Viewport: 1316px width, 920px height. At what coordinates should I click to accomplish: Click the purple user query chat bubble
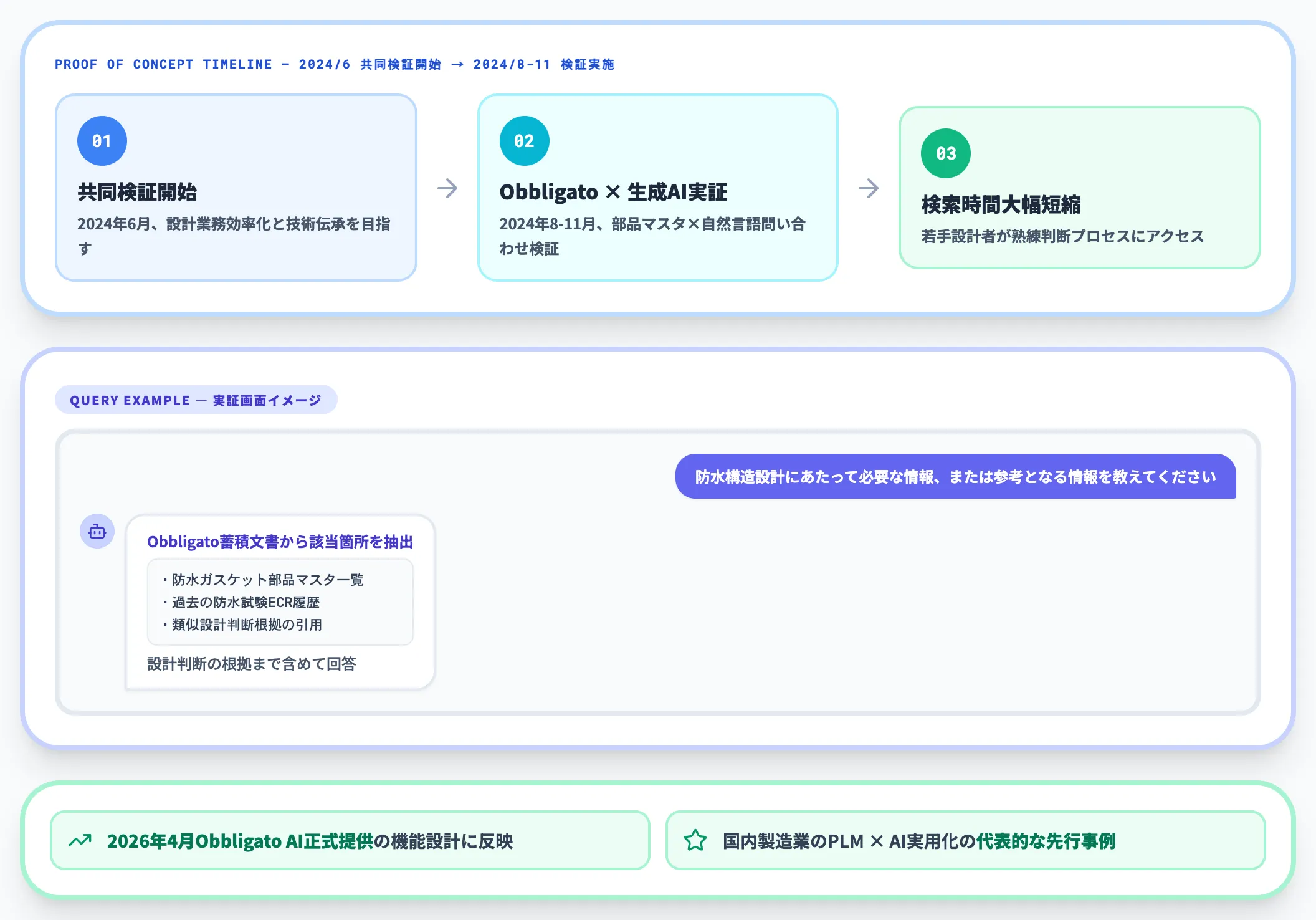956,476
